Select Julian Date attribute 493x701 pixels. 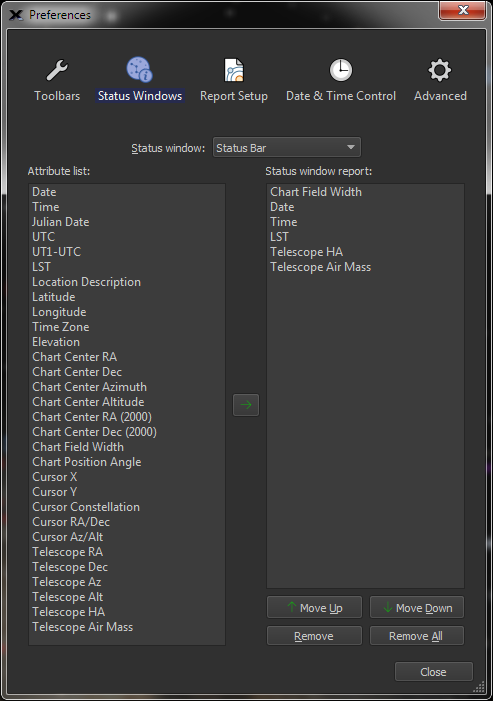point(127,222)
